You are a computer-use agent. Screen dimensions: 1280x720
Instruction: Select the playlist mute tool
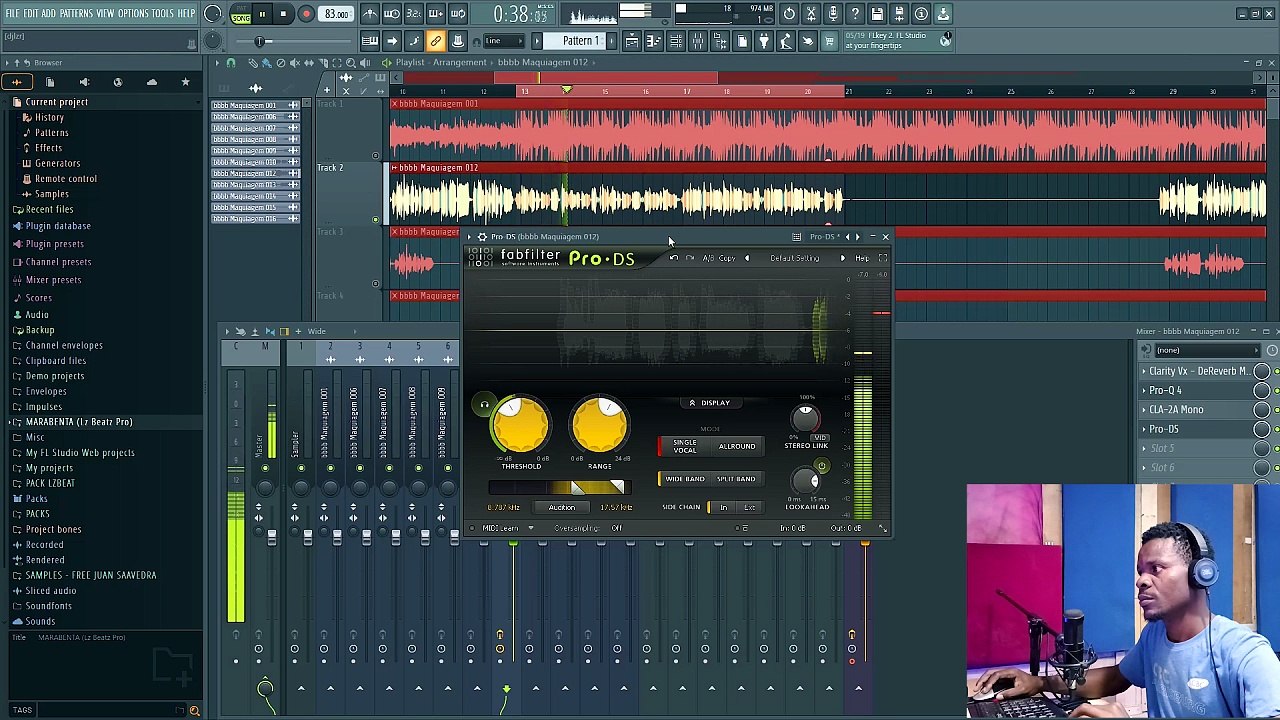click(x=295, y=63)
